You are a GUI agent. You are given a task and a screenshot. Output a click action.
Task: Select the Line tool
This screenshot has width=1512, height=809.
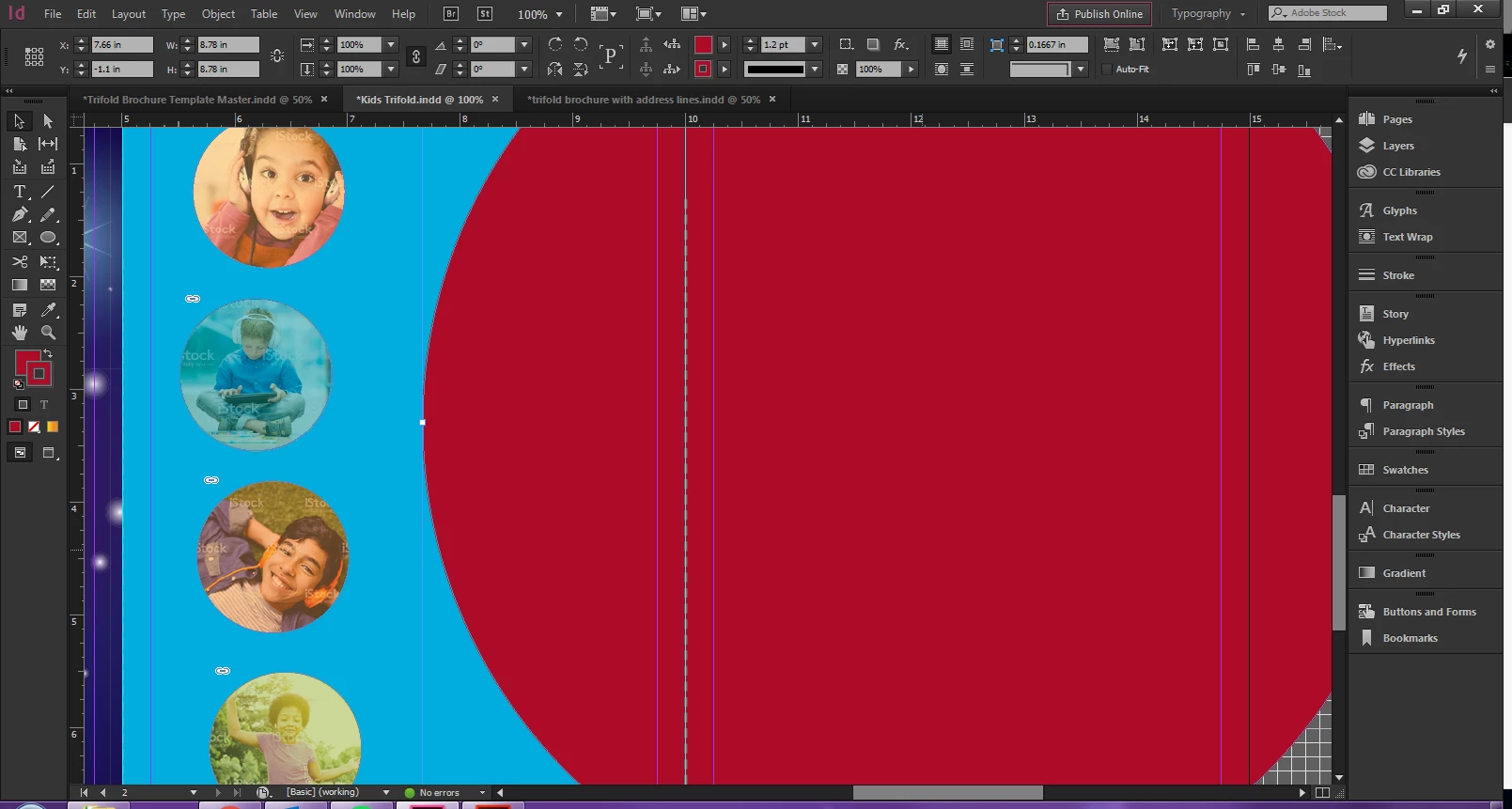(x=48, y=191)
